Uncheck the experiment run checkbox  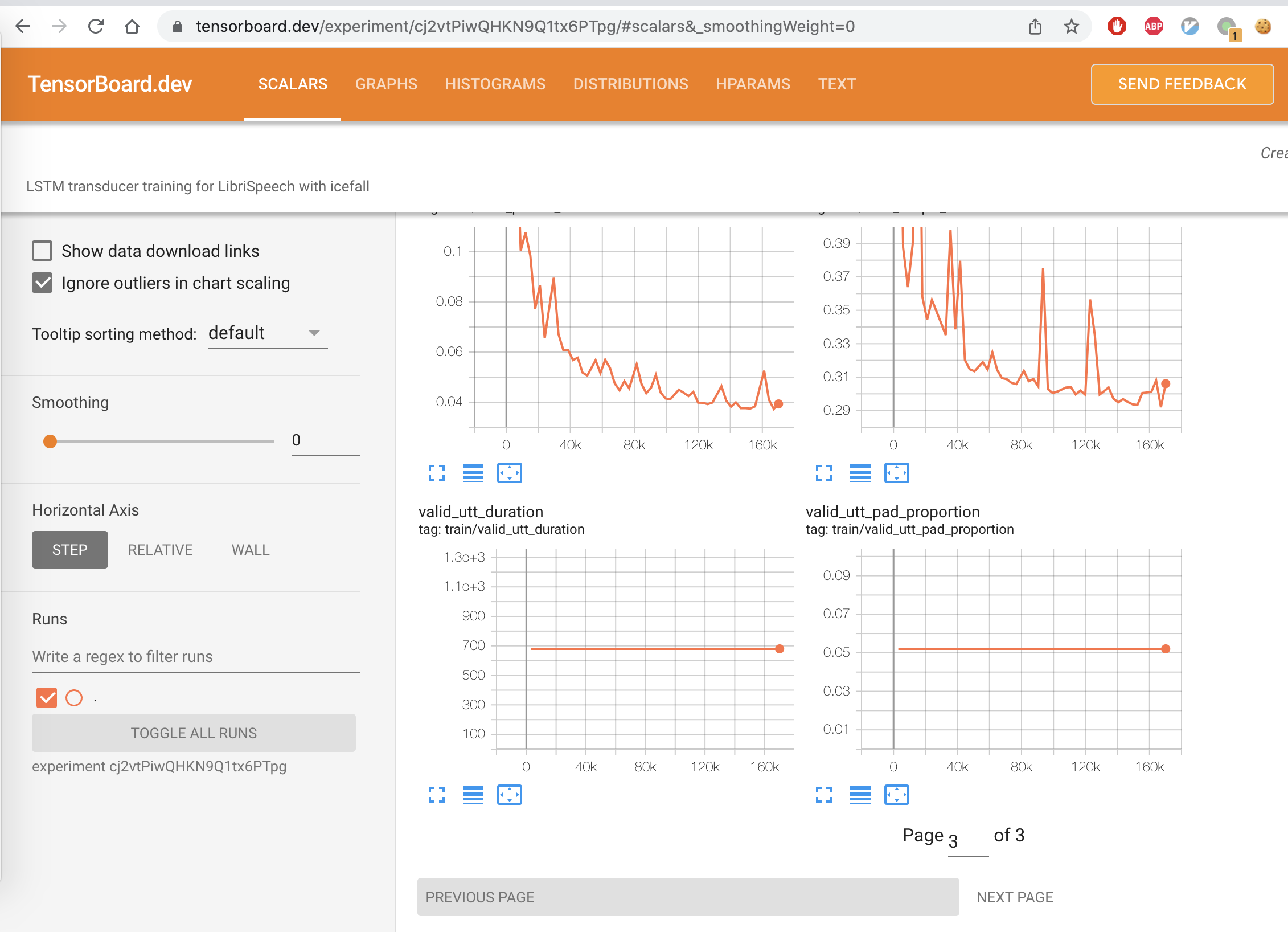coord(46,697)
